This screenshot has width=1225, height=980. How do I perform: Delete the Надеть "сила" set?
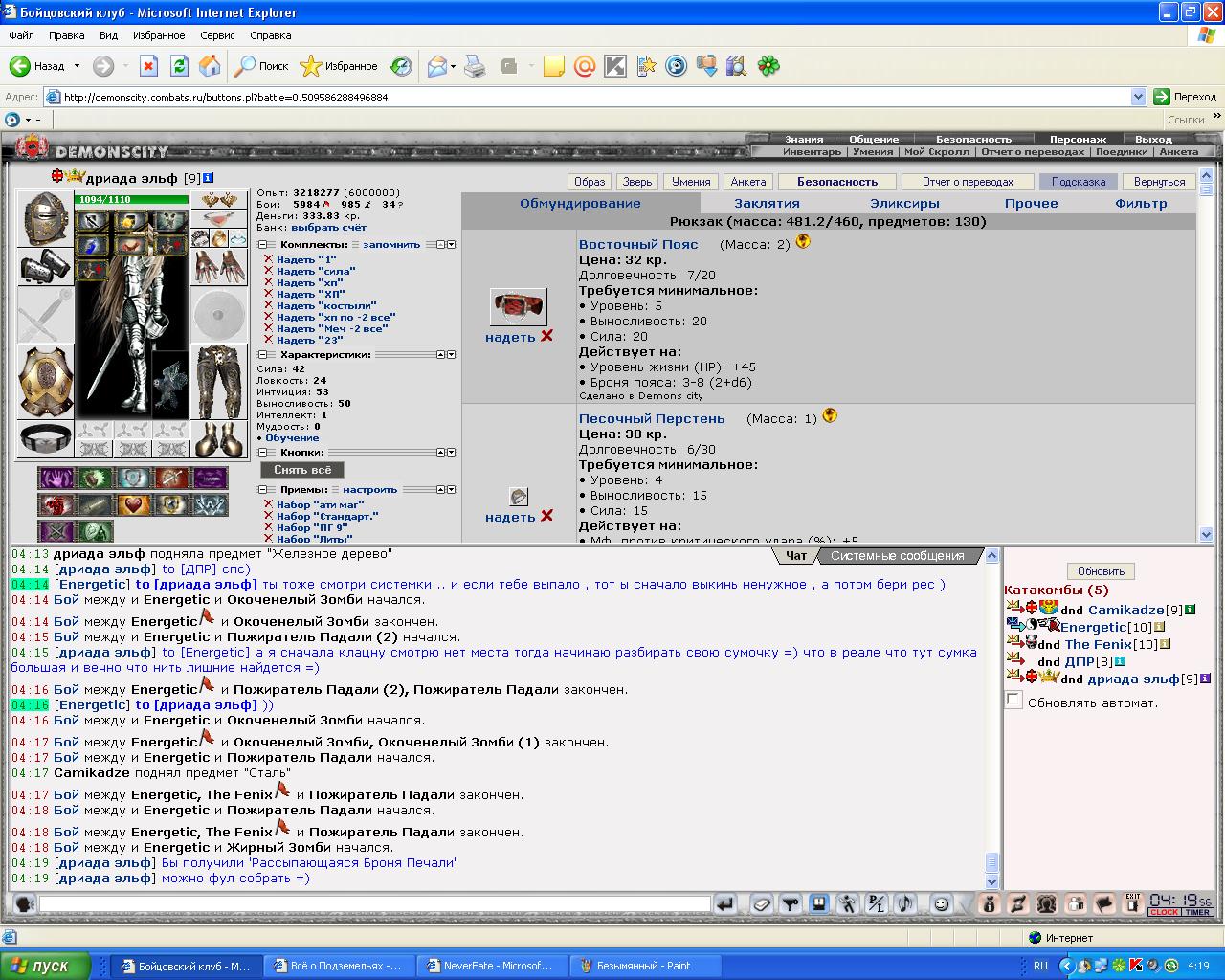269,272
